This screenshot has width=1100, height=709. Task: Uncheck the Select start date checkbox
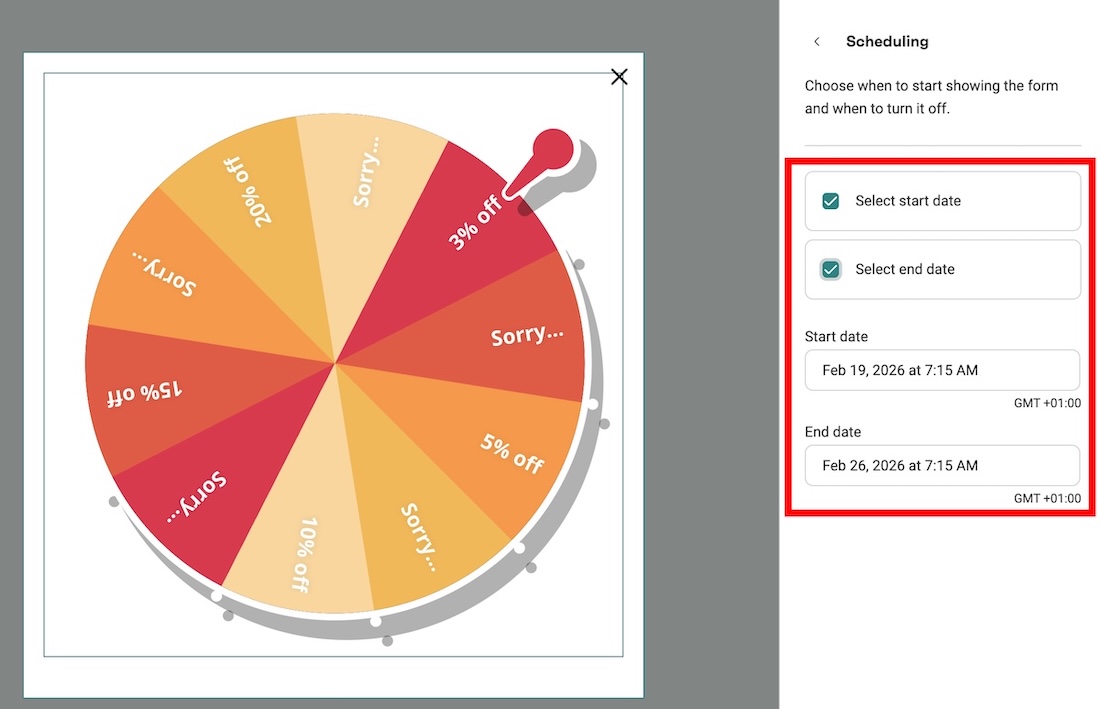[x=830, y=201]
